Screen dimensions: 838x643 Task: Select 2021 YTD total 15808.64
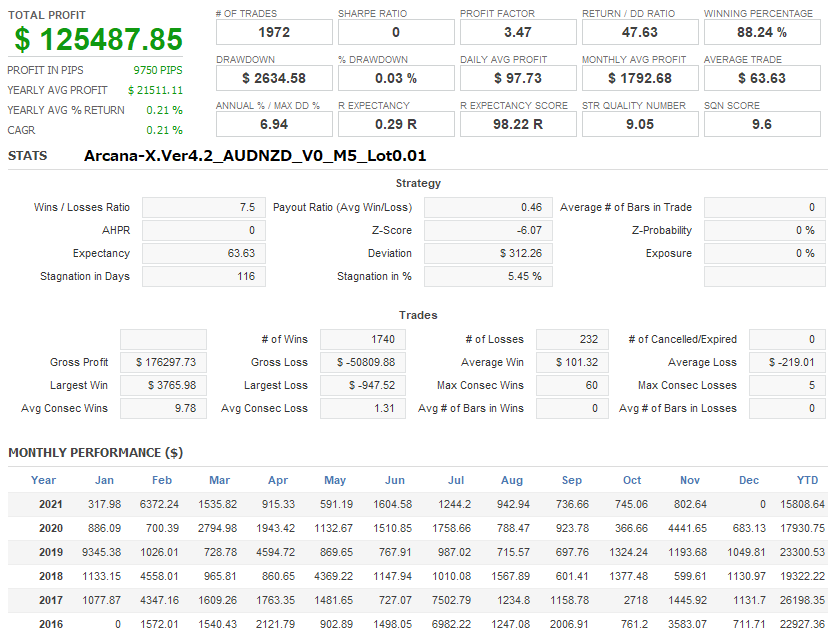point(802,504)
